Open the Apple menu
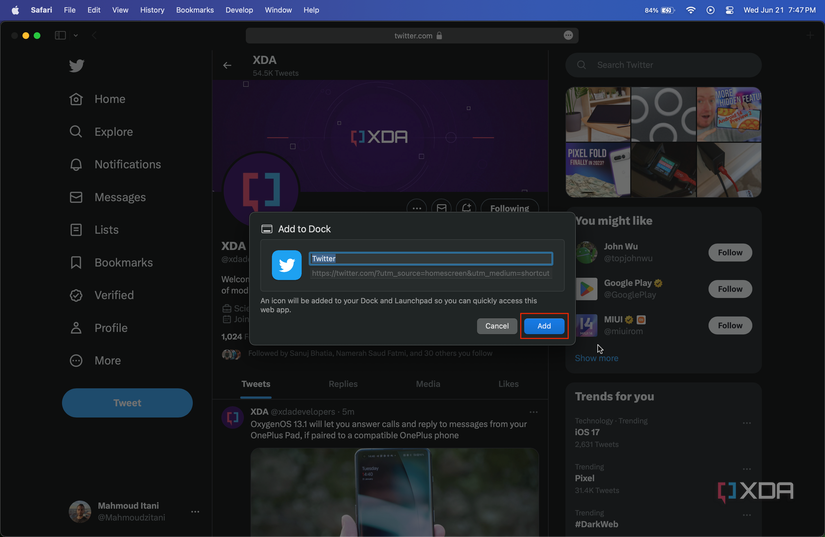This screenshot has width=825, height=537. coord(15,10)
